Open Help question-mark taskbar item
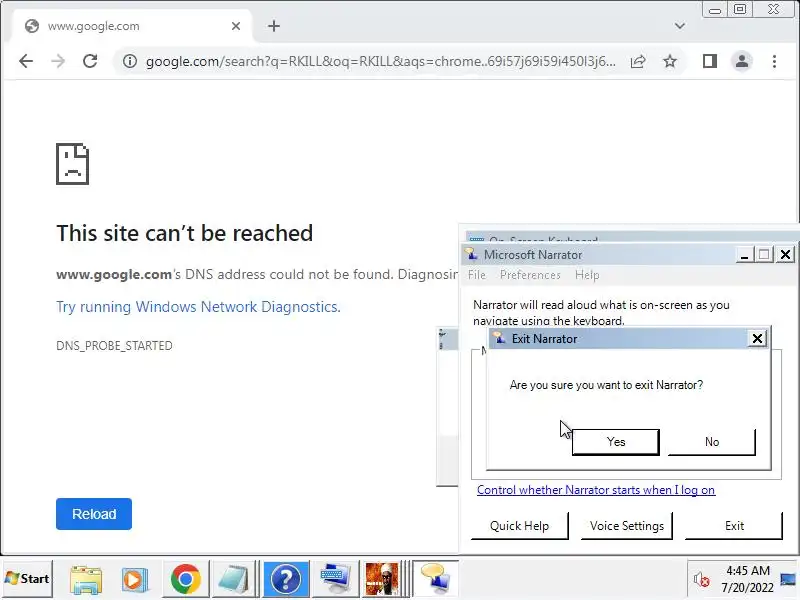 point(286,579)
